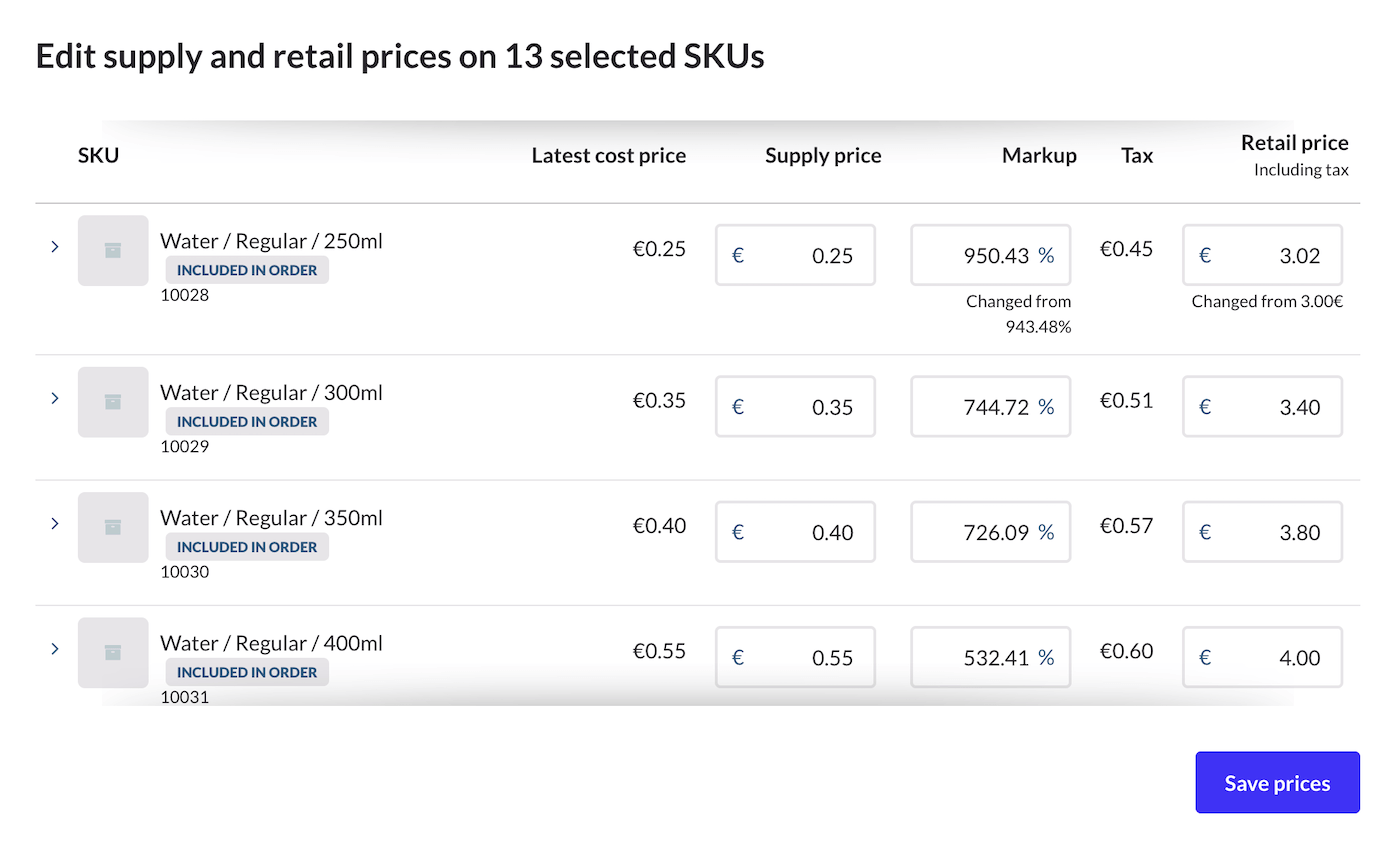Click the Water 400ml product placeholder icon
1400x844 pixels.
(x=113, y=652)
